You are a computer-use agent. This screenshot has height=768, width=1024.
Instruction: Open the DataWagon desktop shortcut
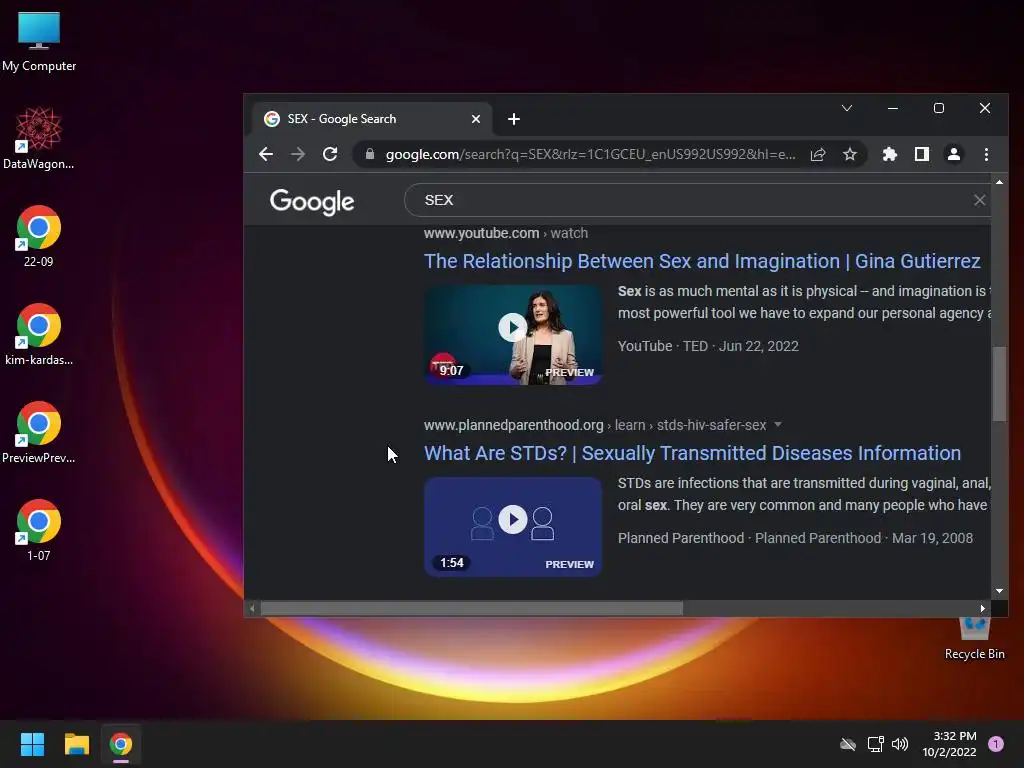click(x=39, y=138)
